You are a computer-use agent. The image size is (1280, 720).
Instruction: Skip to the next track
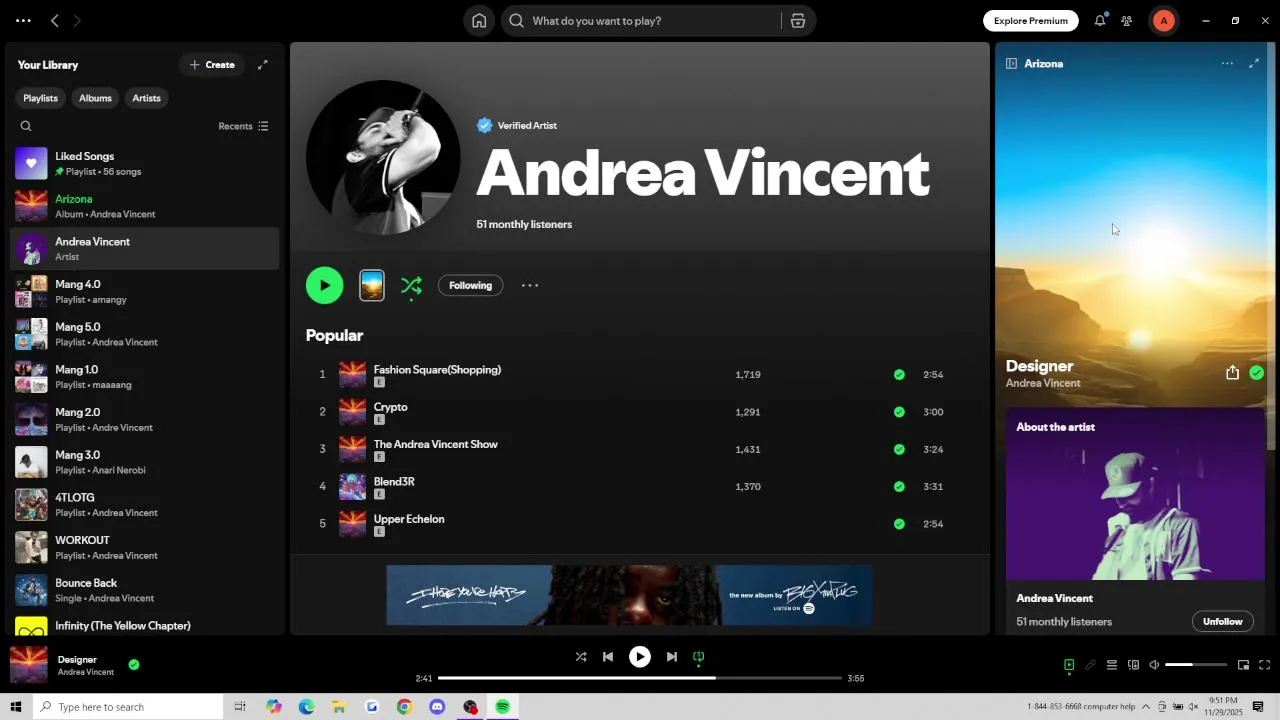click(672, 657)
